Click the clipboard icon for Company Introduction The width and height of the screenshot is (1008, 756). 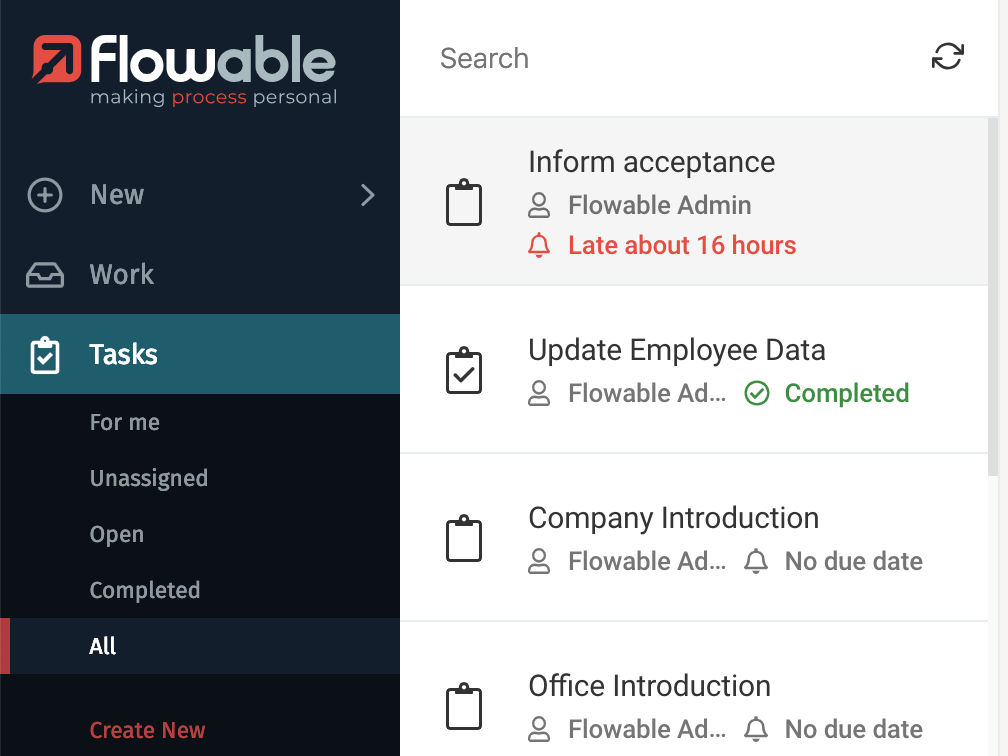[463, 539]
